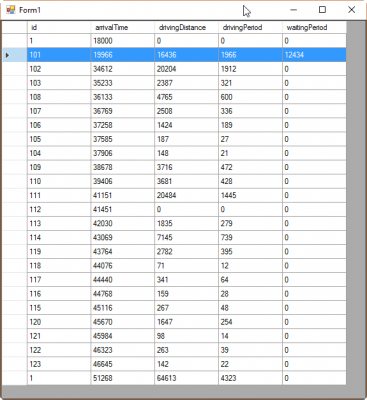Select drivingDistance cell 159
This screenshot has height=400, width=367.
(x=187, y=294)
